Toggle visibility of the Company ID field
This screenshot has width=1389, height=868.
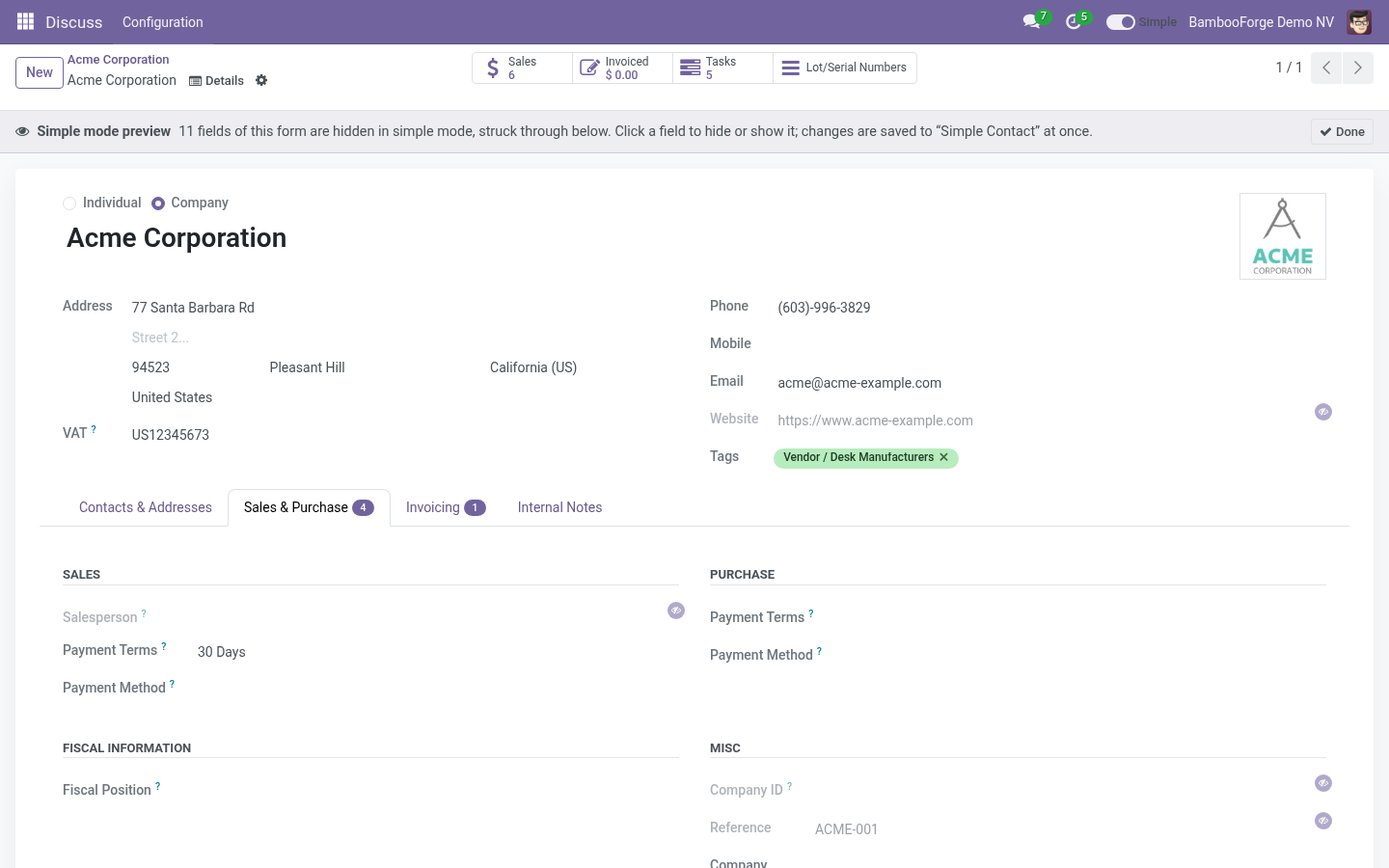tap(1323, 783)
